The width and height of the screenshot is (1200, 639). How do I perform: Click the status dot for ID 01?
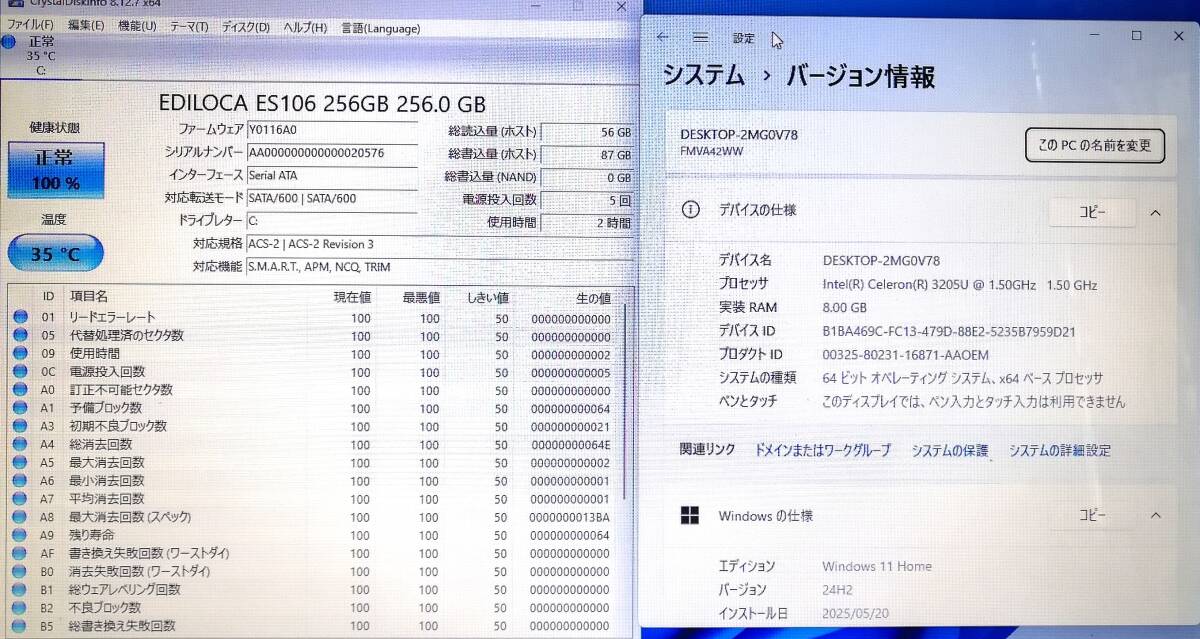[21, 318]
